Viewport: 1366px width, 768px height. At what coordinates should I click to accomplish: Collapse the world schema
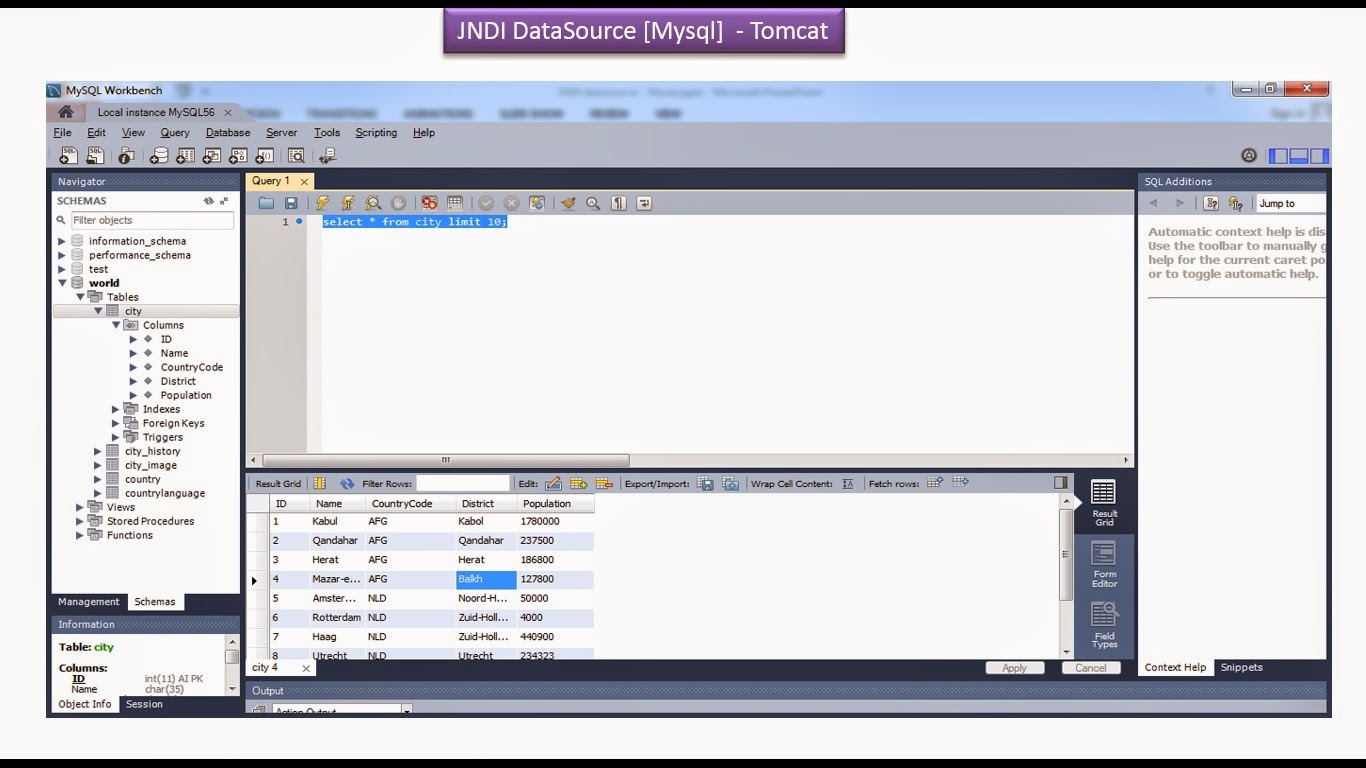tap(62, 283)
